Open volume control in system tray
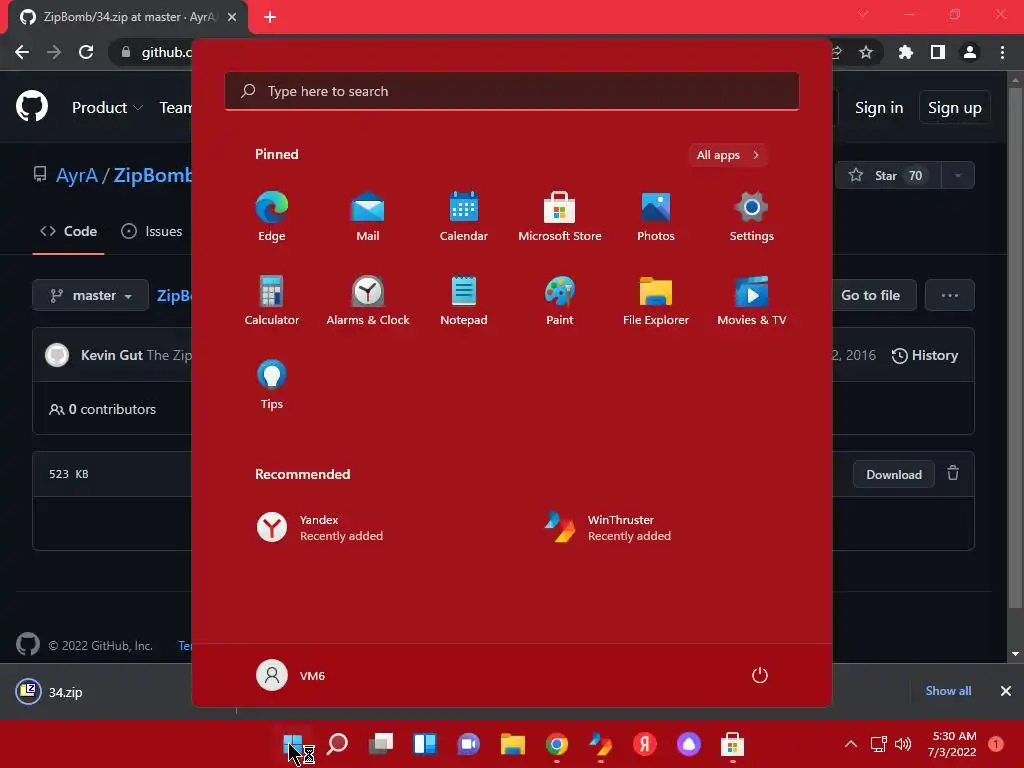 pos(903,744)
